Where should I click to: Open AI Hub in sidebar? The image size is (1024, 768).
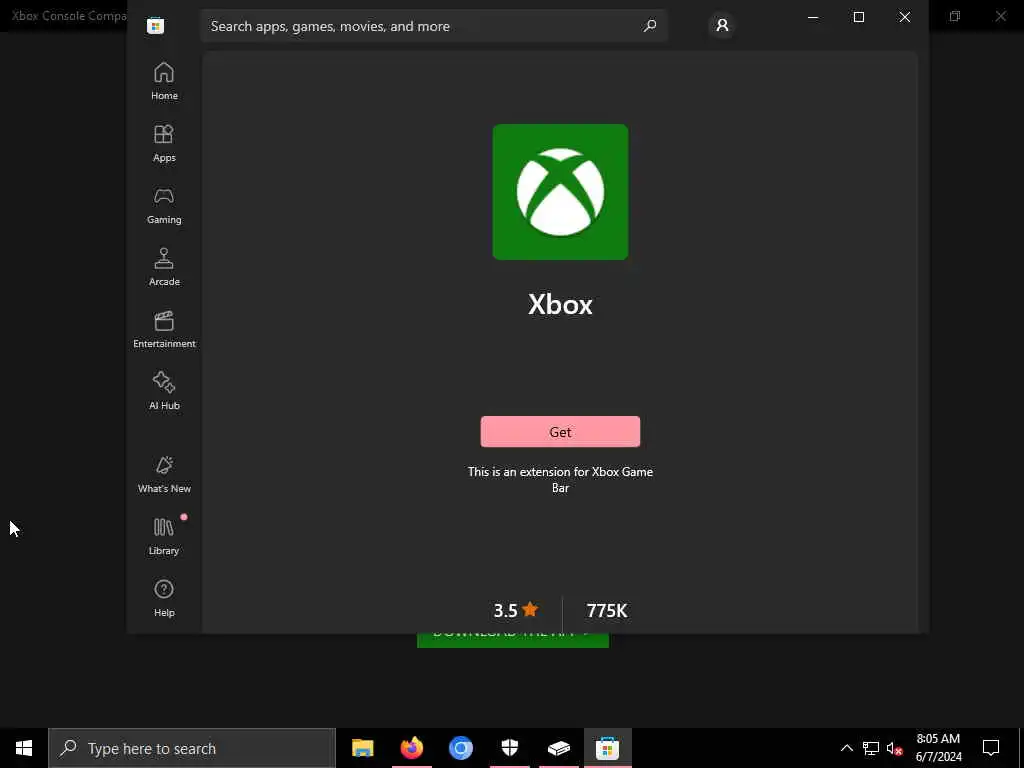tap(164, 392)
